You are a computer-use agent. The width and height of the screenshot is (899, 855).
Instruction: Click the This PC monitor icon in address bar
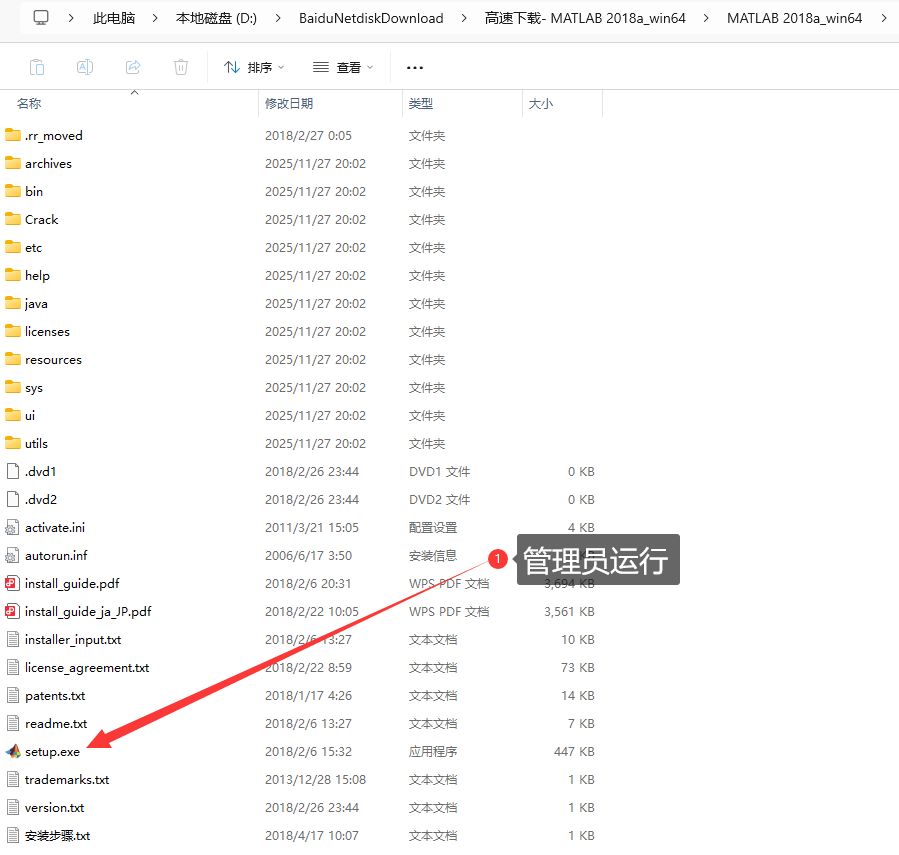(x=41, y=18)
